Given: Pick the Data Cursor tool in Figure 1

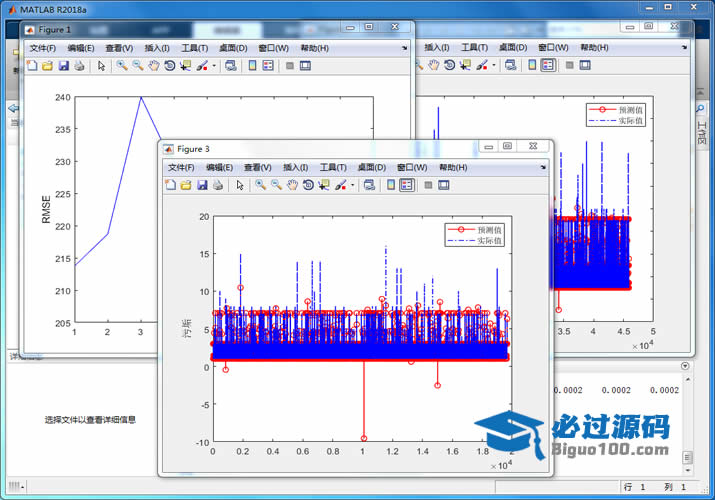Looking at the screenshot, I should click(186, 66).
